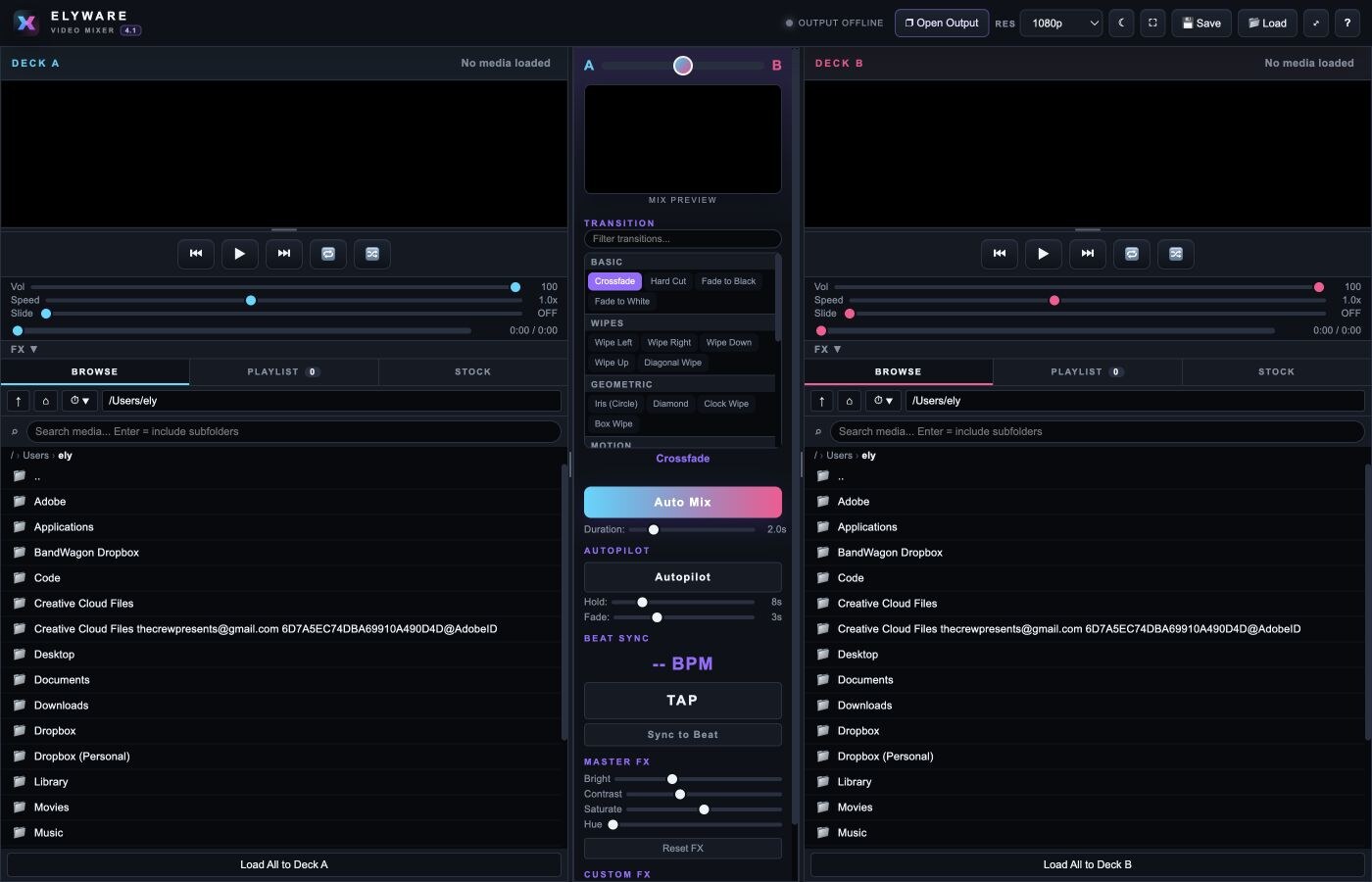The height and width of the screenshot is (882, 1372).
Task: Load a saved session
Action: click(x=1267, y=23)
